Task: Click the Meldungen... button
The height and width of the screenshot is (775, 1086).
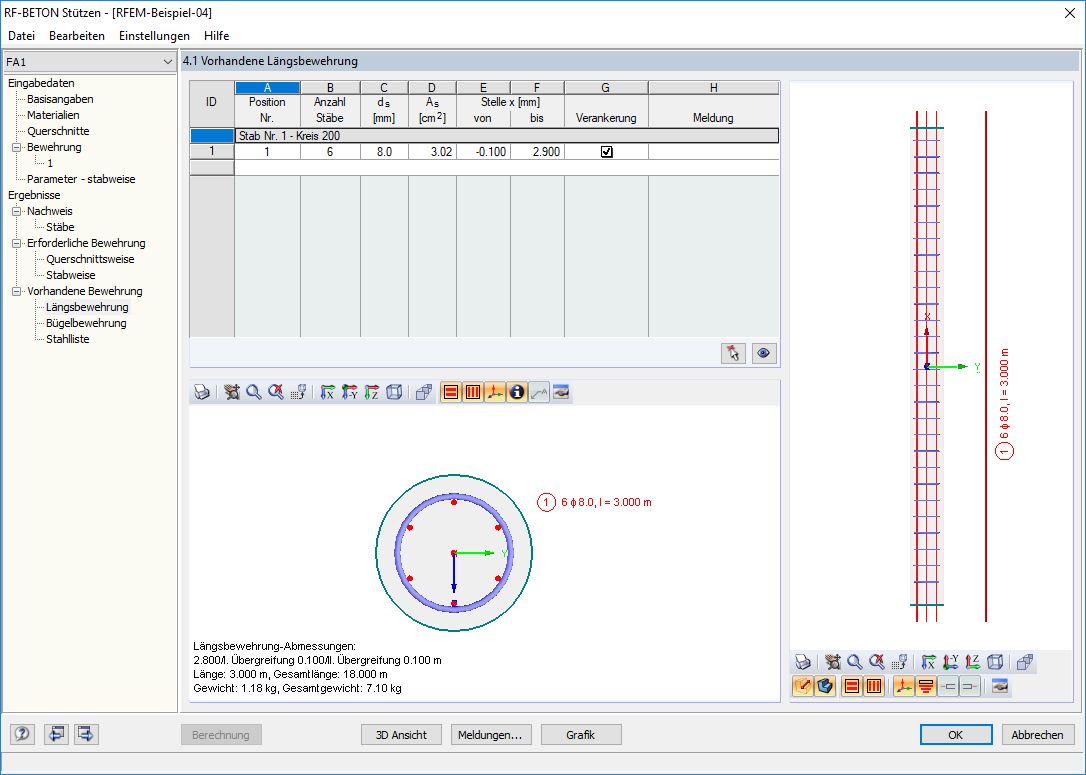Action: 490,735
